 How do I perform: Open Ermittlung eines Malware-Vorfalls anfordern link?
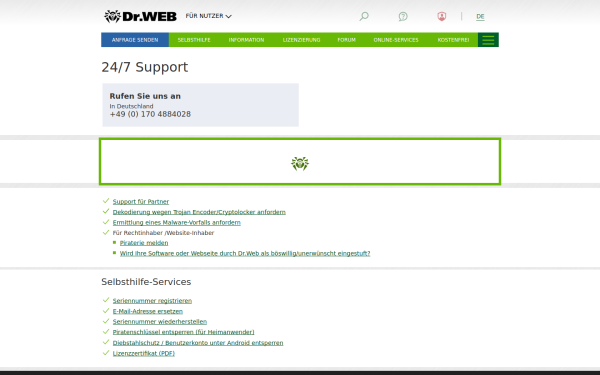(x=176, y=222)
